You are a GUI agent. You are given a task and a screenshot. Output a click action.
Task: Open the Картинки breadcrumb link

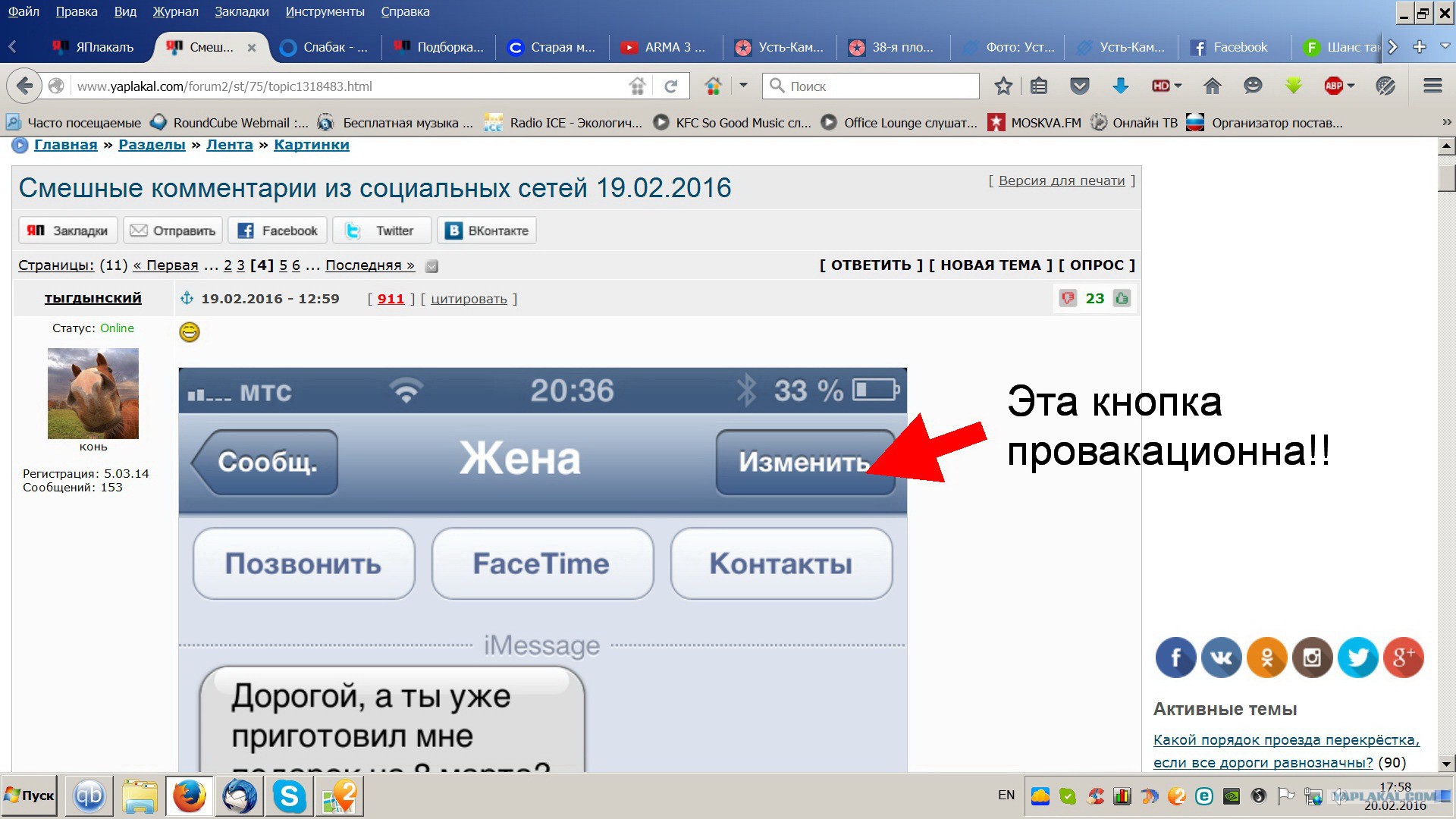pos(312,145)
